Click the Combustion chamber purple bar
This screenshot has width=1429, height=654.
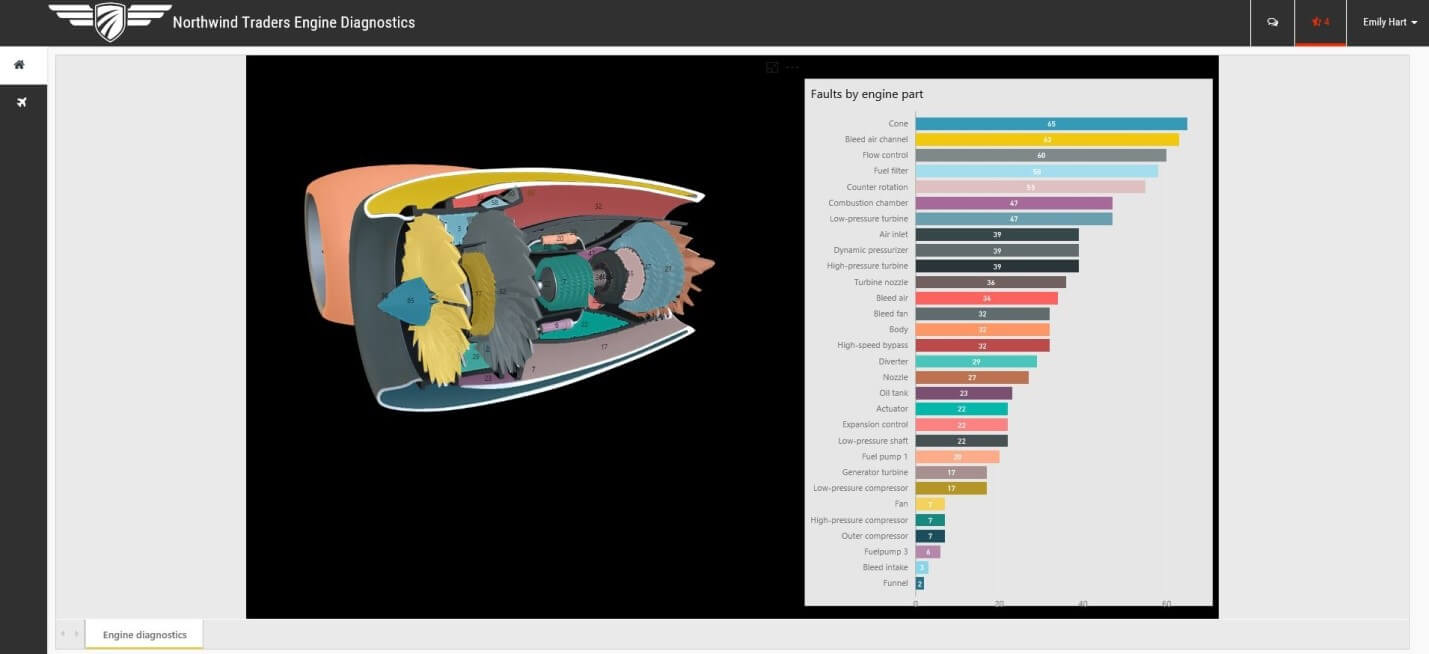pyautogui.click(x=1013, y=203)
